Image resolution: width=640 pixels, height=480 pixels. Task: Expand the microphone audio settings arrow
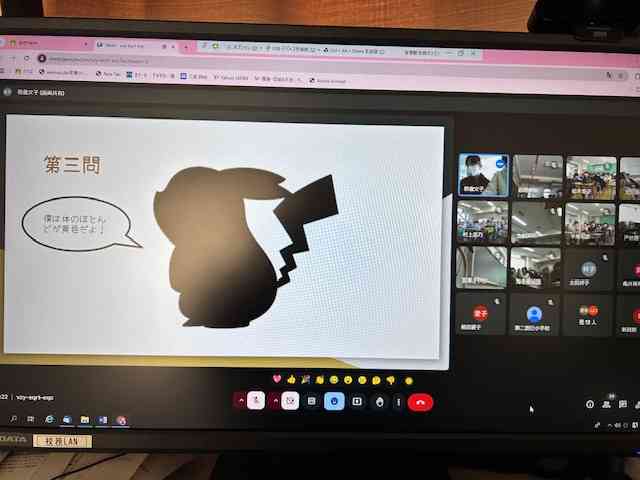[240, 401]
